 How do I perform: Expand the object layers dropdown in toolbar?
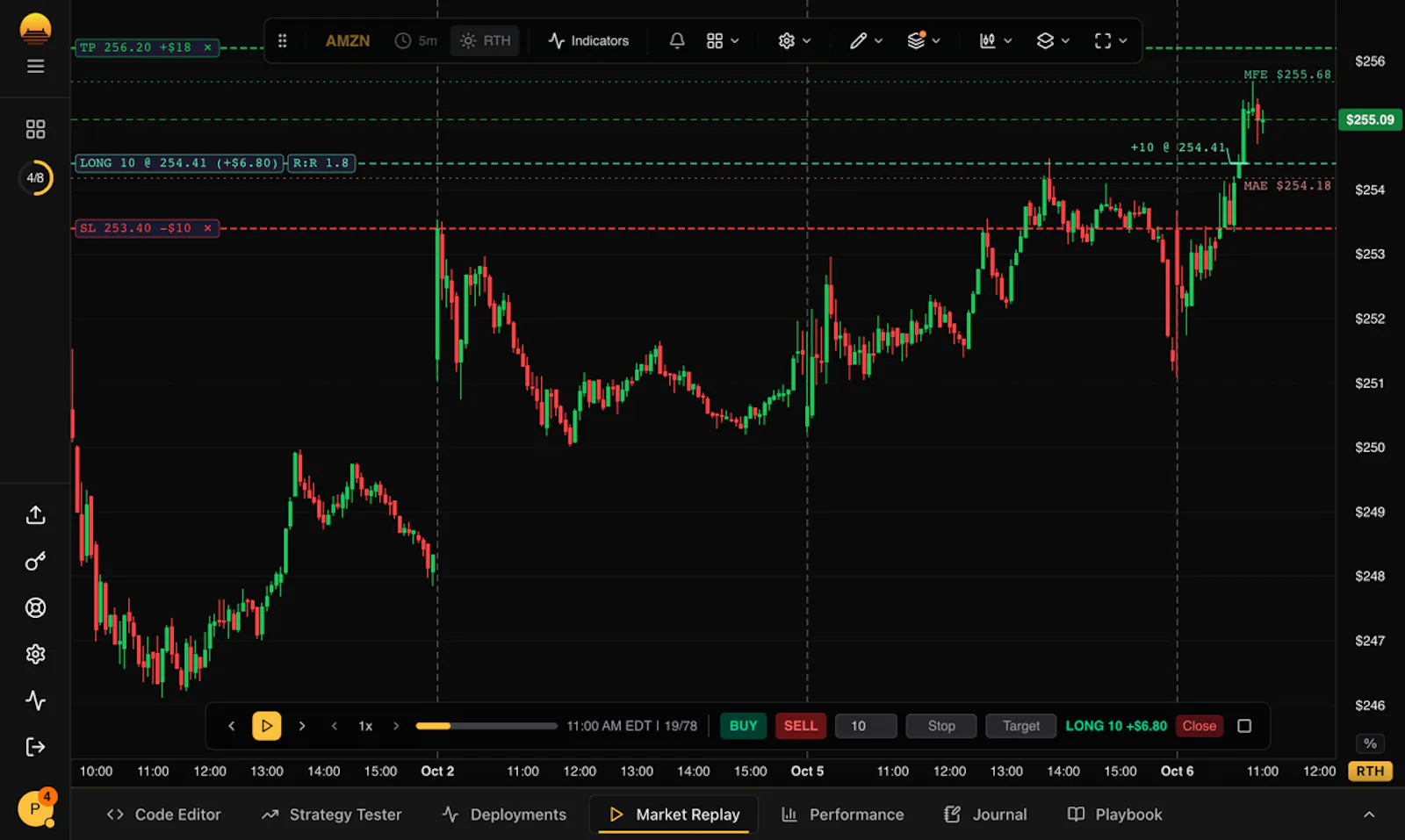[x=1053, y=40]
